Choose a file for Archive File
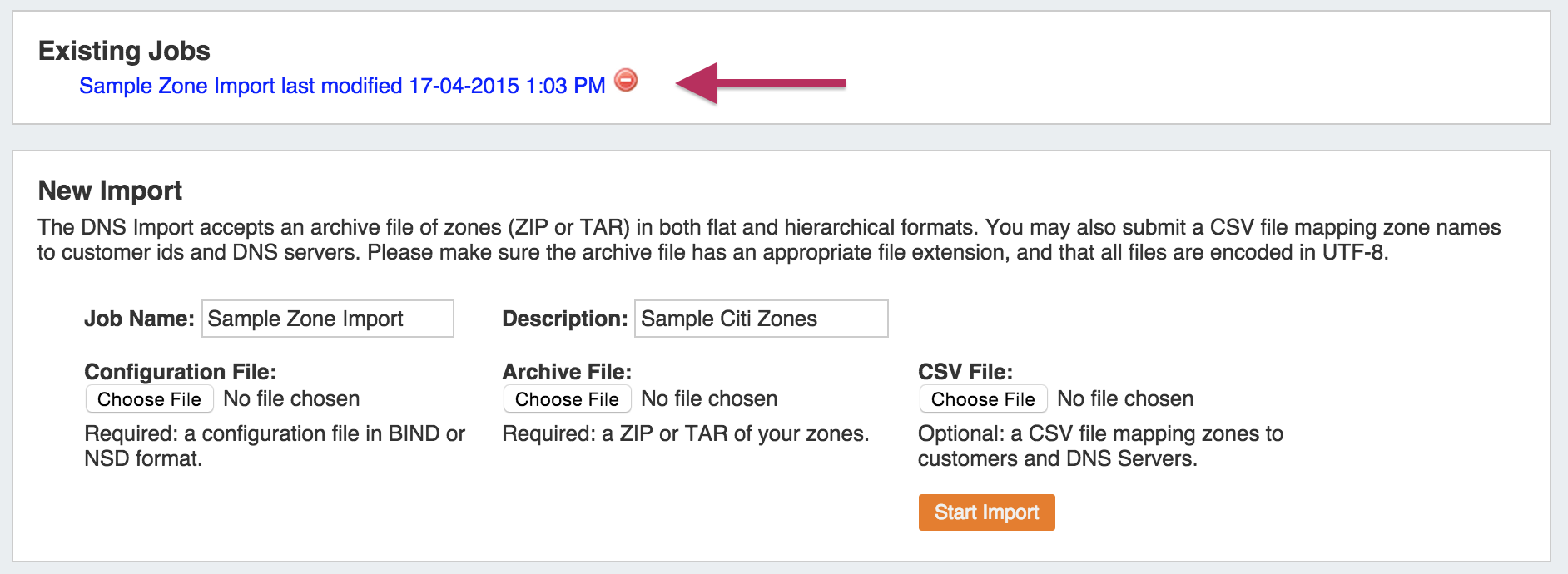The width and height of the screenshot is (1568, 574). click(567, 399)
